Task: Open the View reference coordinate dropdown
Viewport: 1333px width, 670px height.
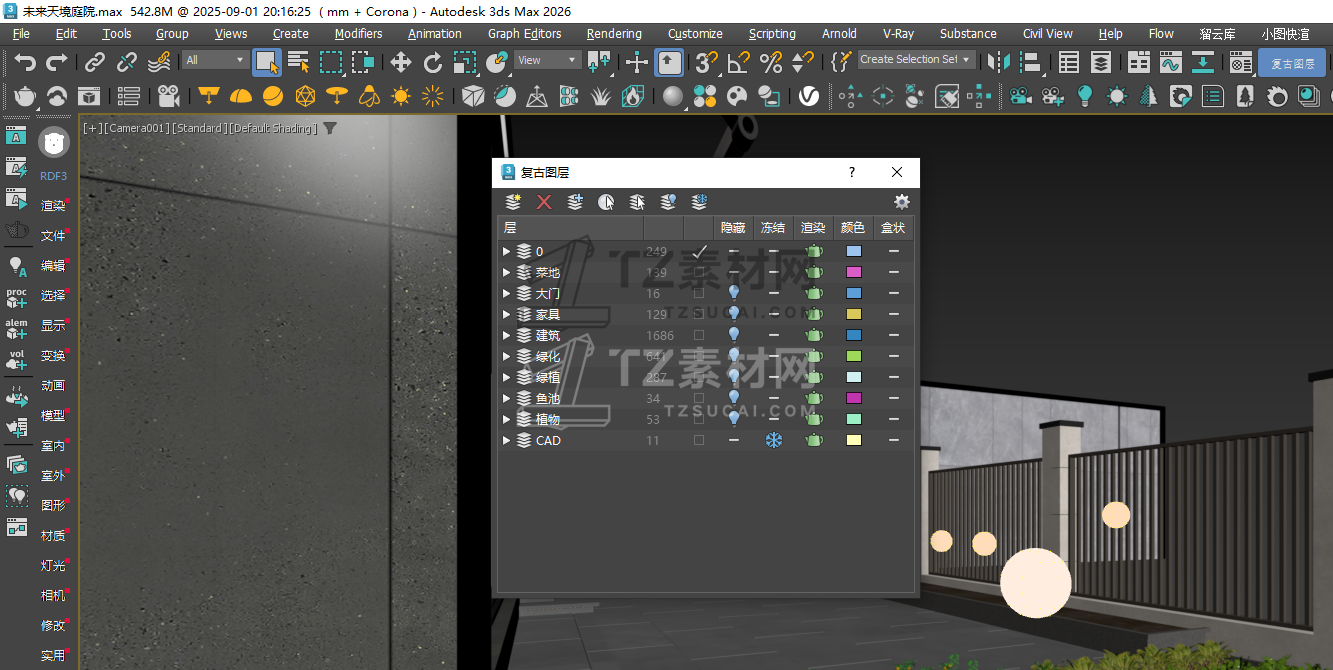Action: (548, 60)
